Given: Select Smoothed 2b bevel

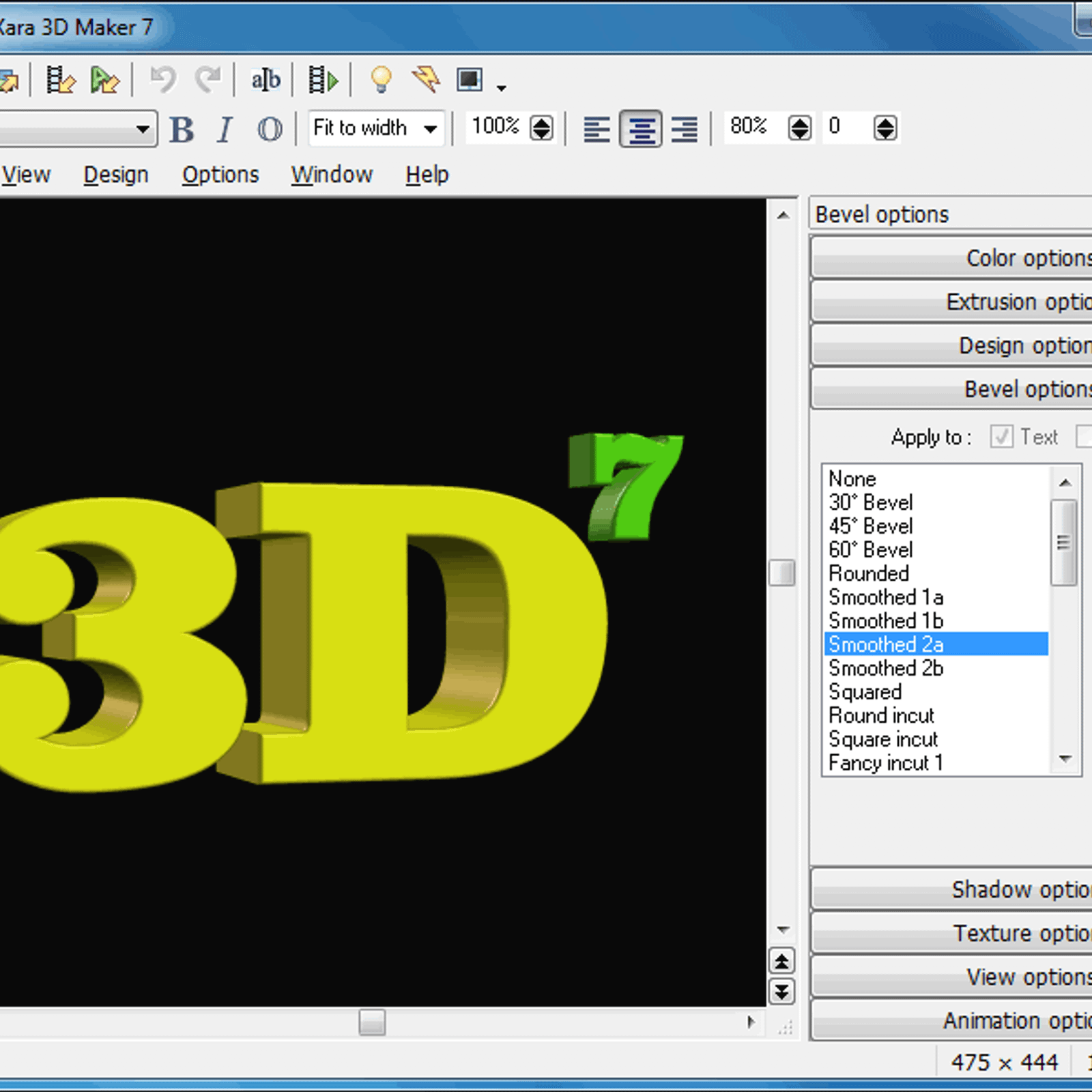Looking at the screenshot, I should pyautogui.click(x=936, y=668).
